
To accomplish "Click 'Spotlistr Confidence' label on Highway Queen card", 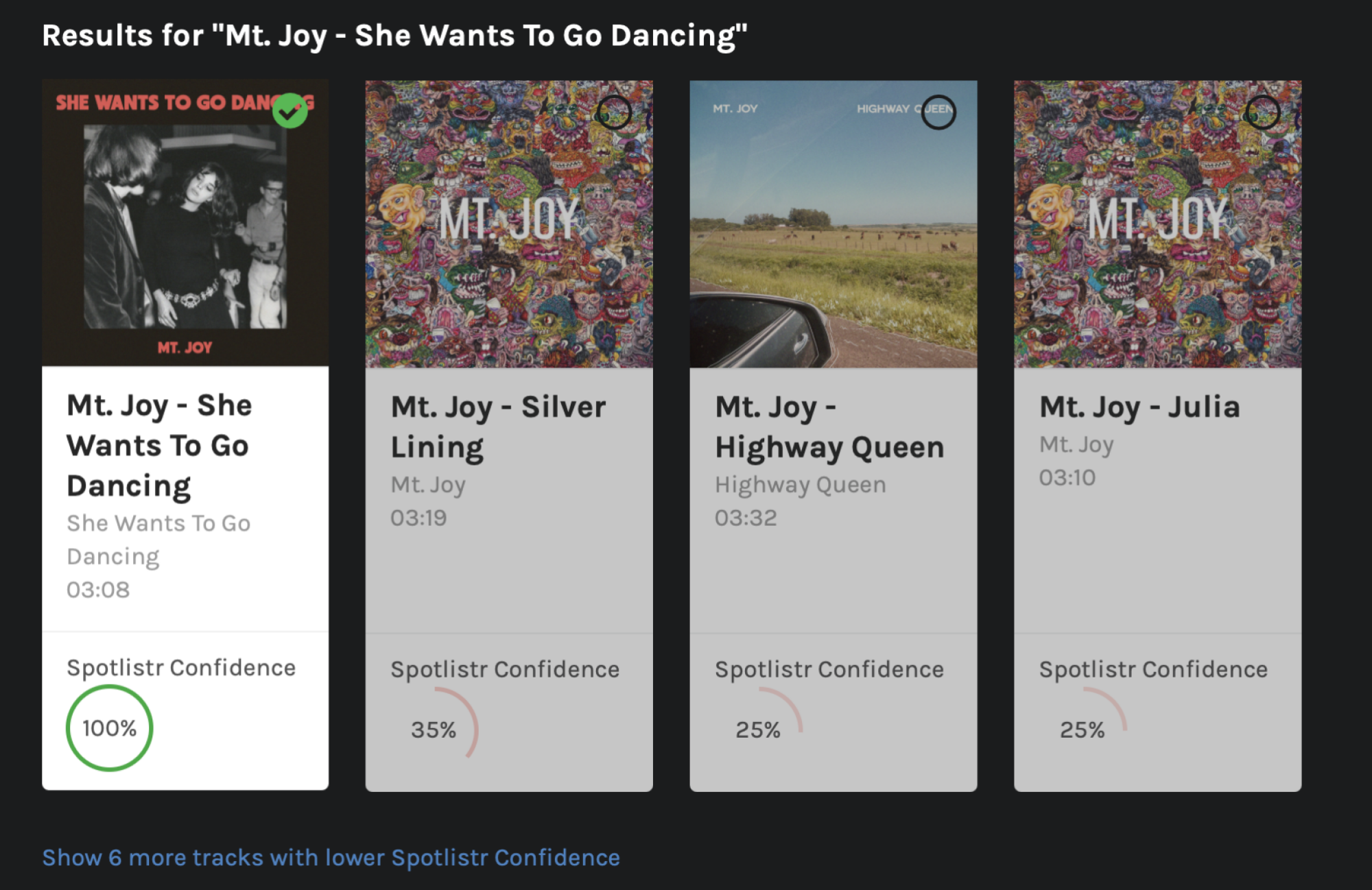I will pos(829,669).
